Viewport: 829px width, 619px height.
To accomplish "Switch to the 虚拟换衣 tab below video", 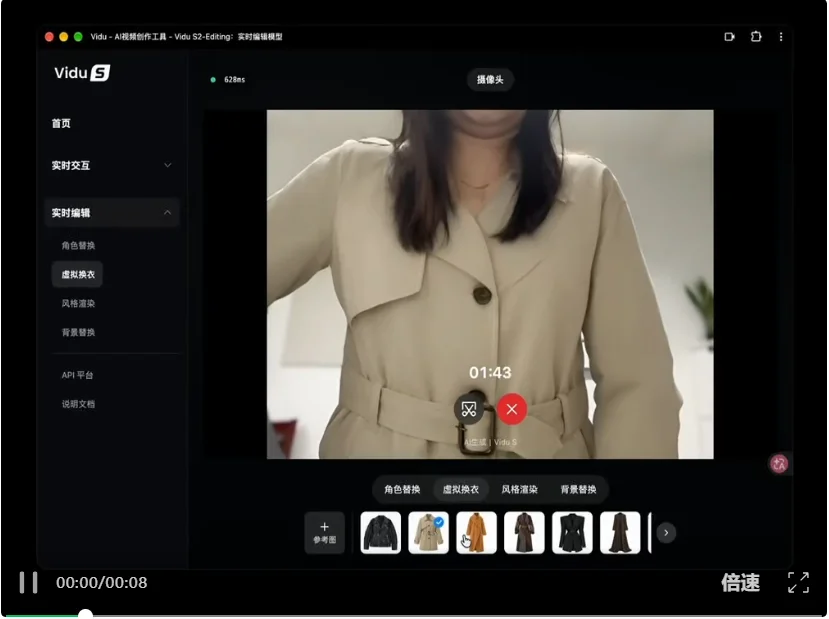I will [x=460, y=489].
